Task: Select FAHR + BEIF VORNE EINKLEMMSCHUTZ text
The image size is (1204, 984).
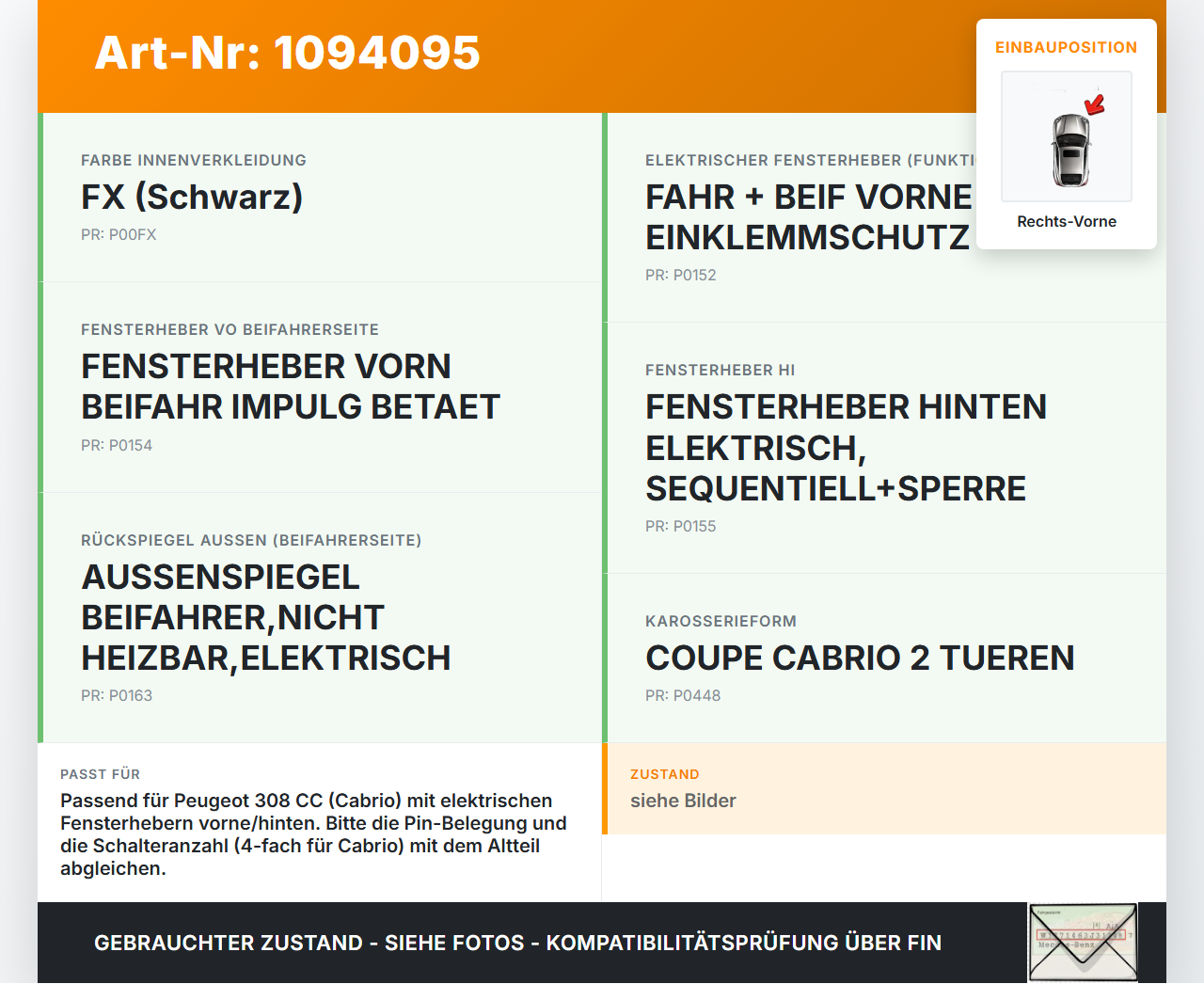Action: (809, 217)
